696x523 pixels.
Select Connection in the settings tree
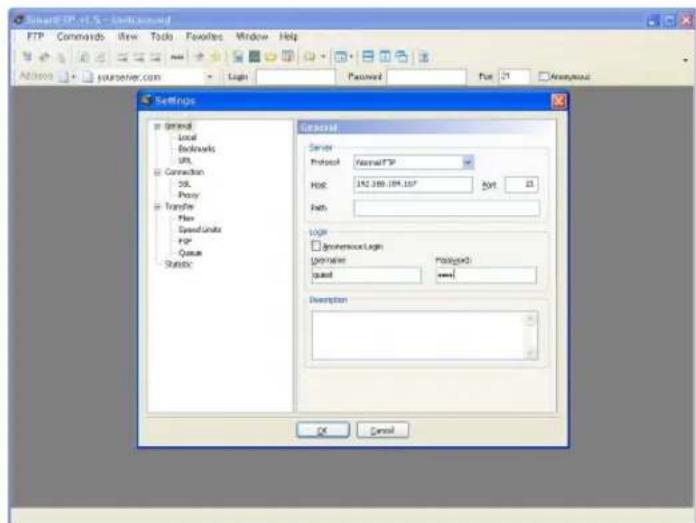(x=184, y=172)
